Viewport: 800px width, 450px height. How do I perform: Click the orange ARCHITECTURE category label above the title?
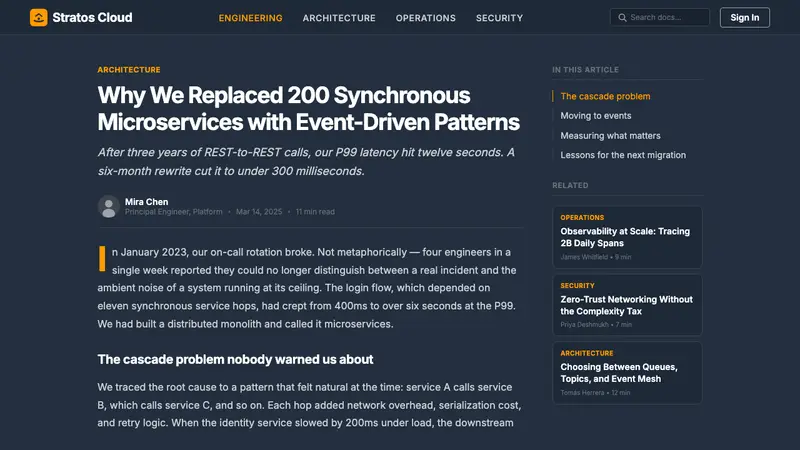pos(129,69)
